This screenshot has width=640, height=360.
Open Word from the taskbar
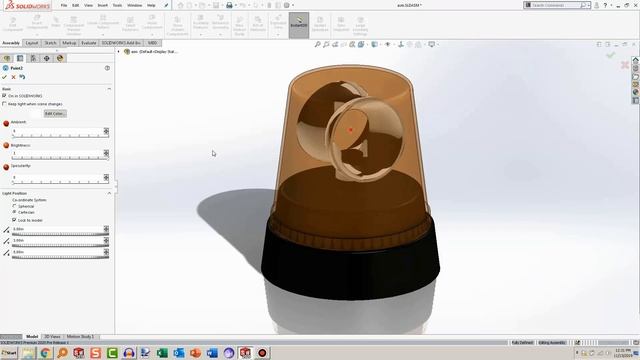pyautogui.click(x=212, y=353)
